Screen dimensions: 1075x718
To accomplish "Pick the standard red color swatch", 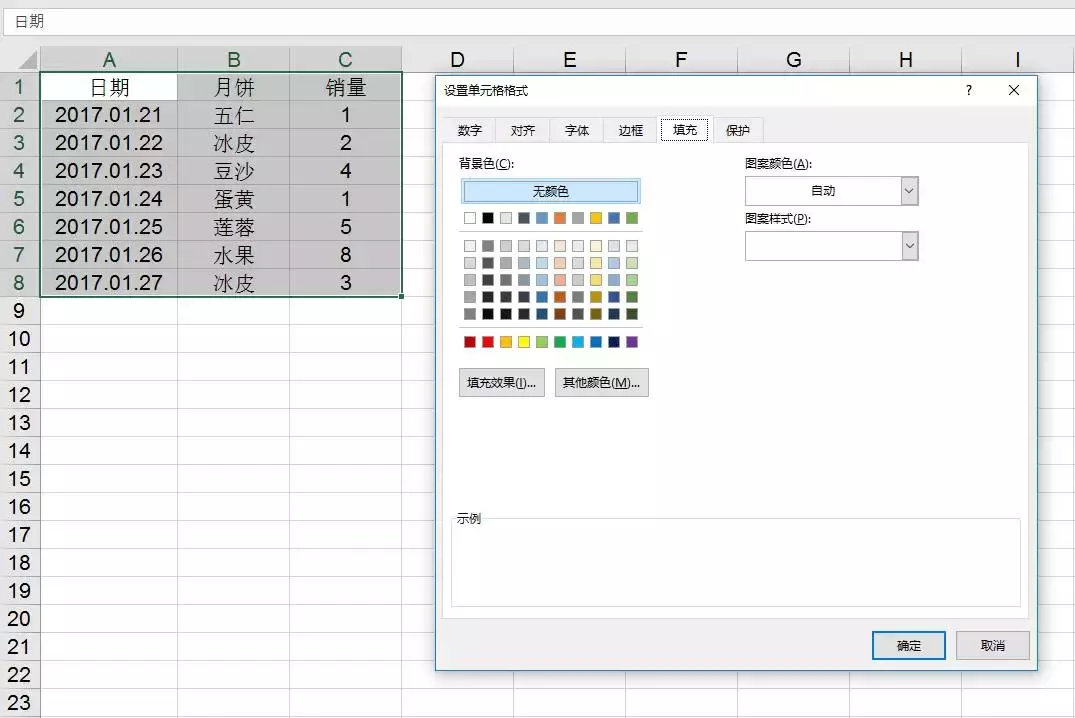I will click(x=487, y=342).
